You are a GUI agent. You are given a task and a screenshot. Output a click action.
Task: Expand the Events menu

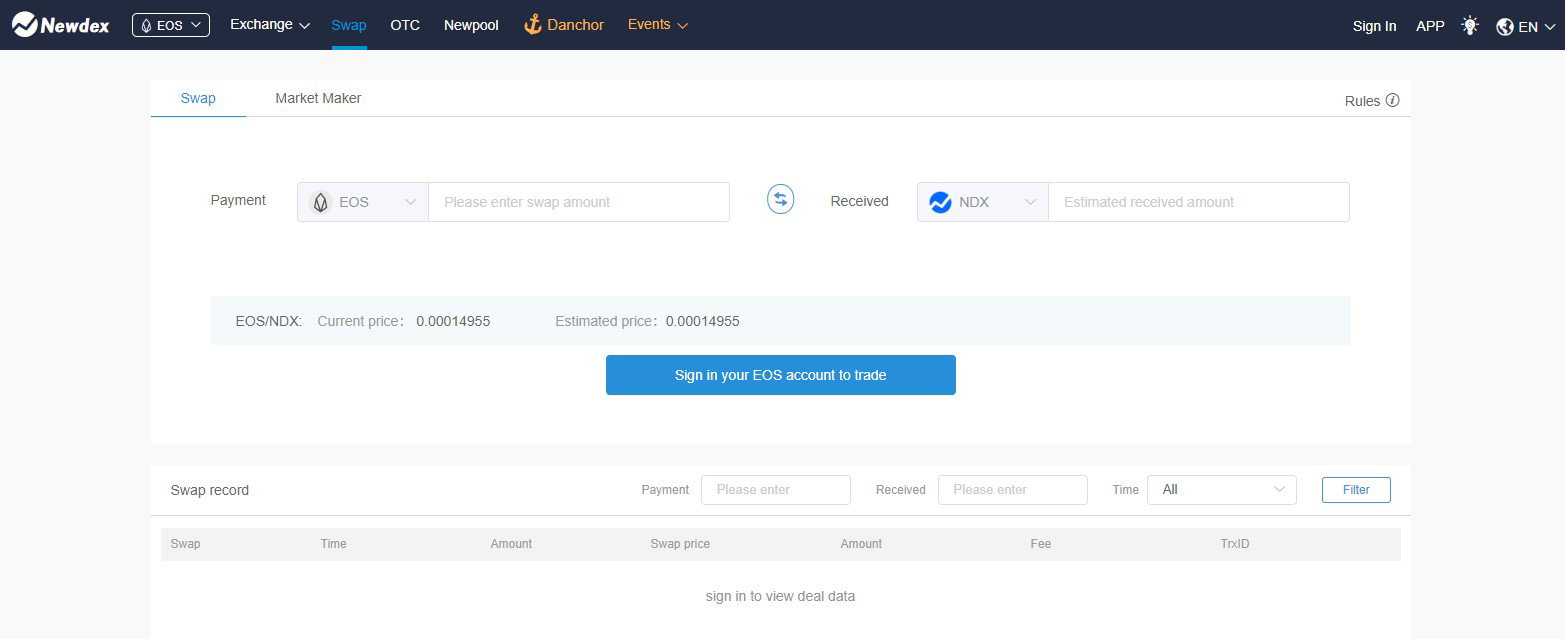coord(658,25)
